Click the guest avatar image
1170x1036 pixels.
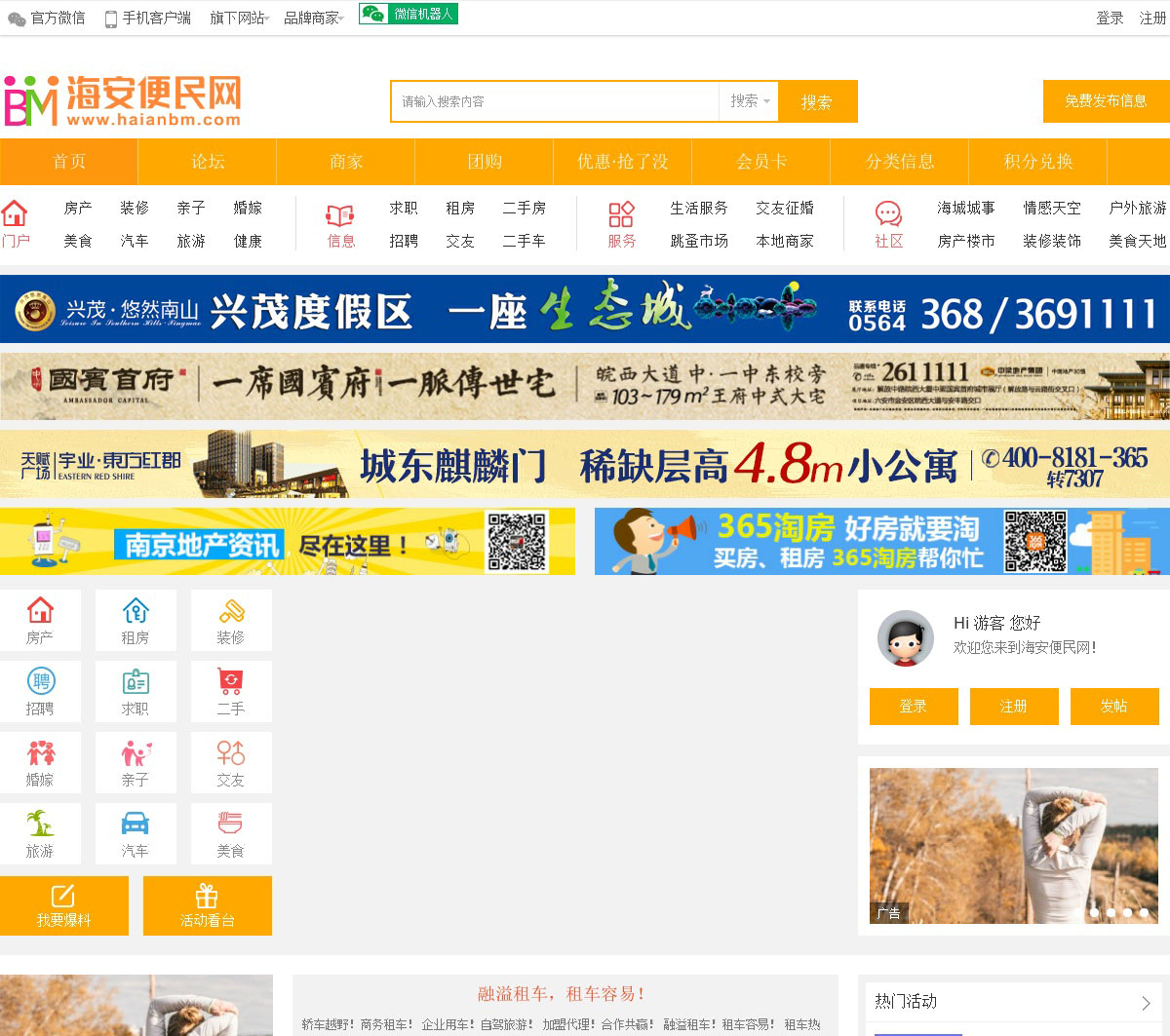point(906,638)
